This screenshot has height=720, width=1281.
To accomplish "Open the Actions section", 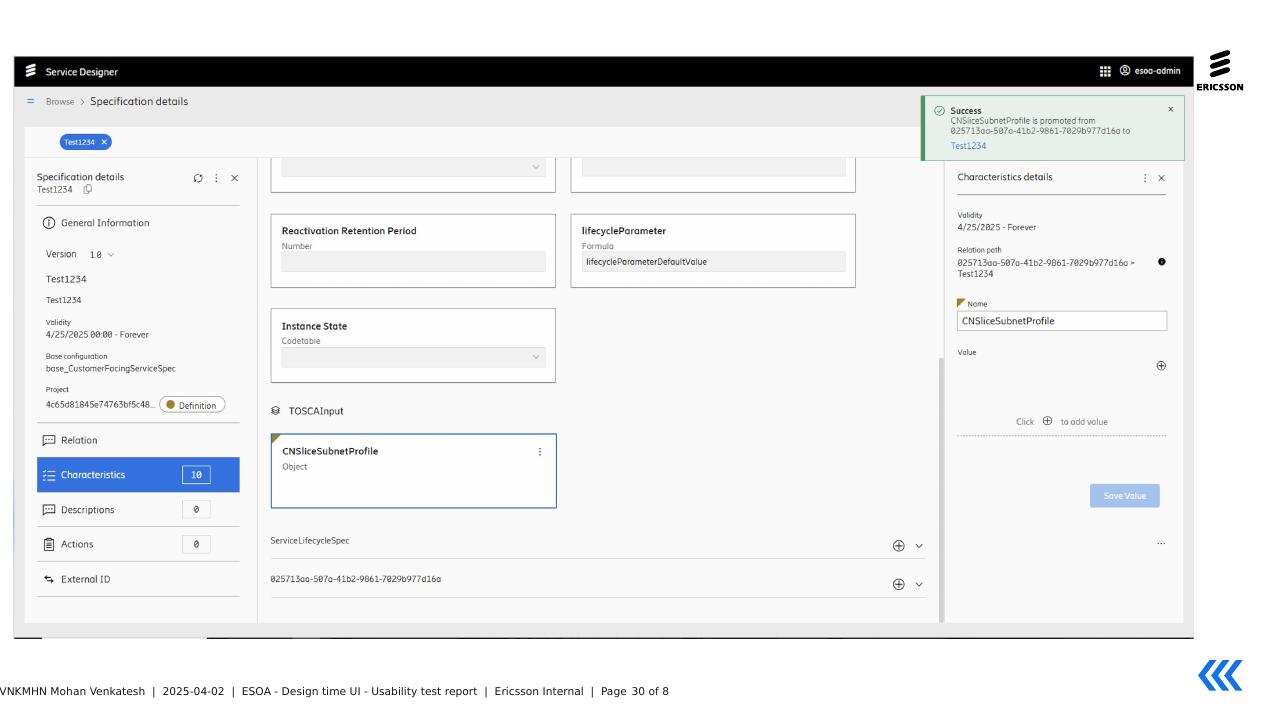I will point(138,544).
